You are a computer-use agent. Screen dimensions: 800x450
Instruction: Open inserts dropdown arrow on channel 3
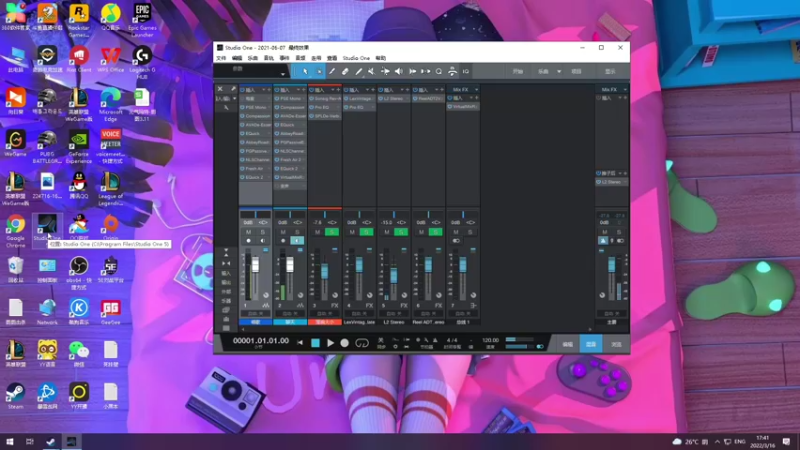tap(333, 90)
